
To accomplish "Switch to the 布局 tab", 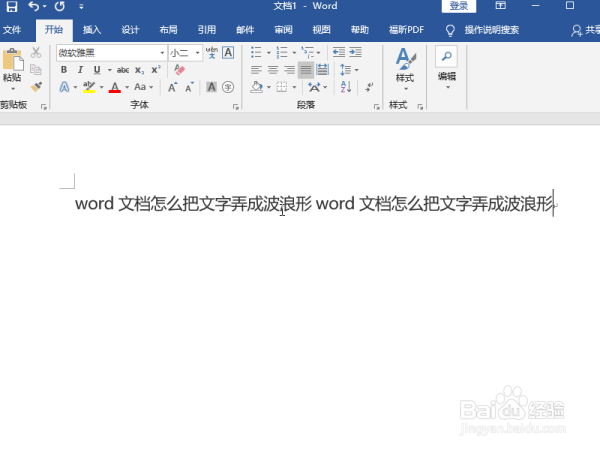I will coord(168,30).
